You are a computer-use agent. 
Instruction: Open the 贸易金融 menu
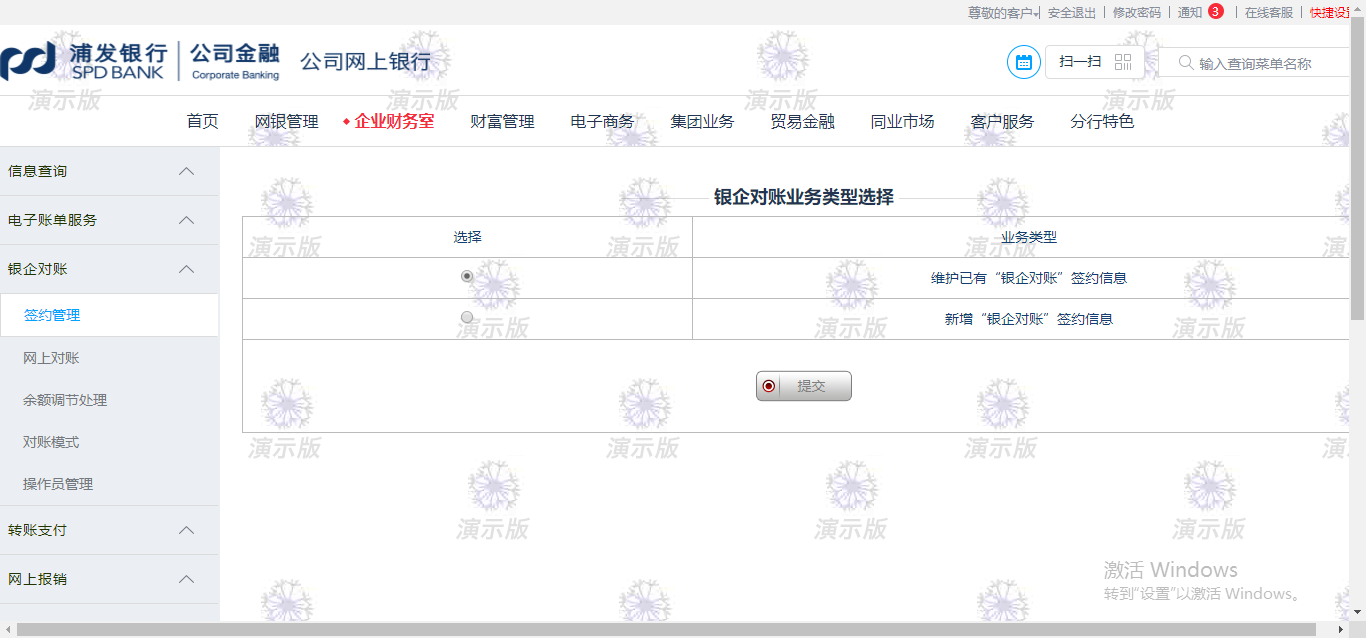pos(803,122)
